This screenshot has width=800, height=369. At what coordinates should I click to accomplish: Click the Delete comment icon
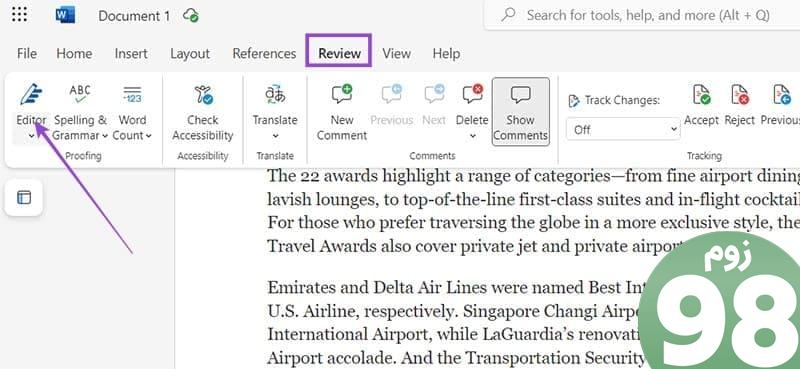[472, 94]
